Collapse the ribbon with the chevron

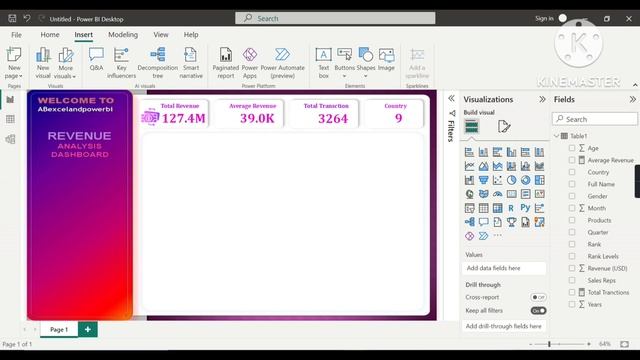tap(635, 85)
